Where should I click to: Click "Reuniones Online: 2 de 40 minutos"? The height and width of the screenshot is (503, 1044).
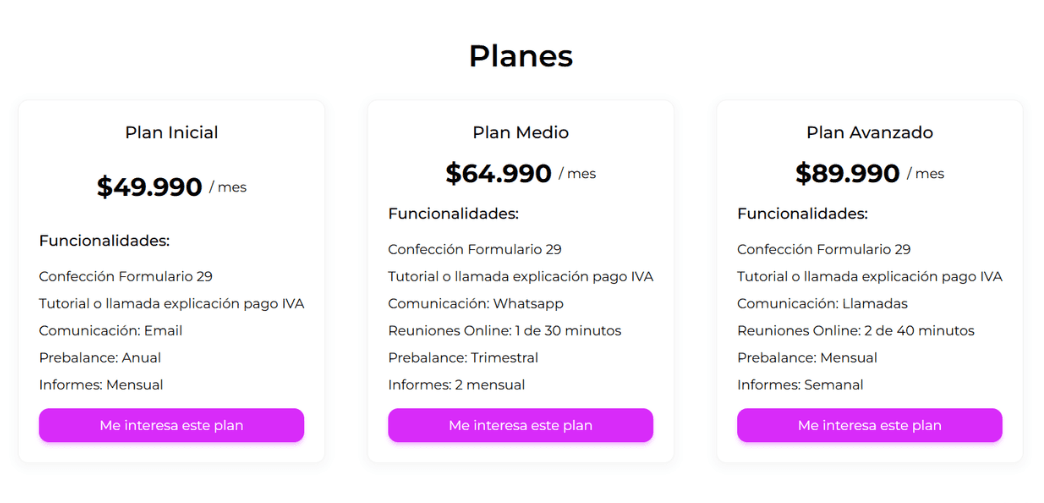[856, 330]
